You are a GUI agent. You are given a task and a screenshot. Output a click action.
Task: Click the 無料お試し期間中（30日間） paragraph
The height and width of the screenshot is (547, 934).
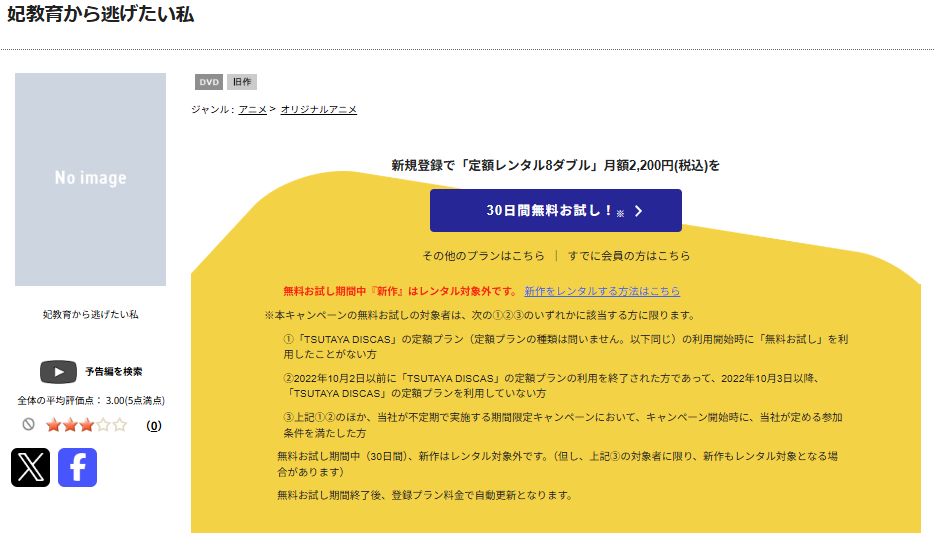pos(558,464)
